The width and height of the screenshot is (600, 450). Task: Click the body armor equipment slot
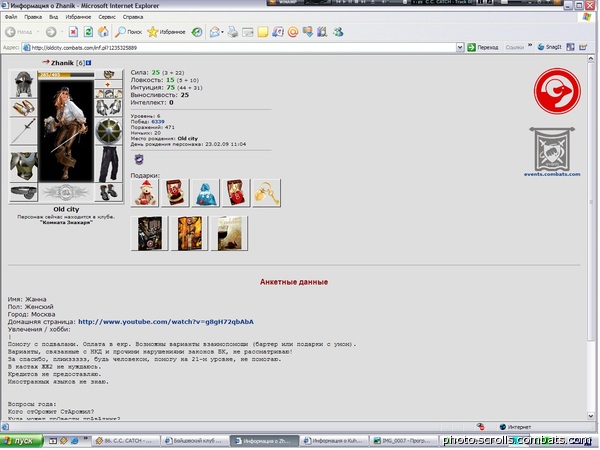(23, 165)
